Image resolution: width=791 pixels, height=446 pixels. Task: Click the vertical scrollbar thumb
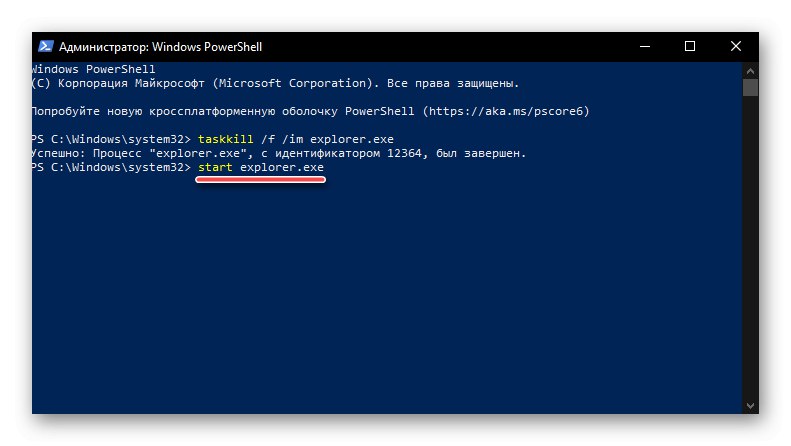pyautogui.click(x=750, y=87)
